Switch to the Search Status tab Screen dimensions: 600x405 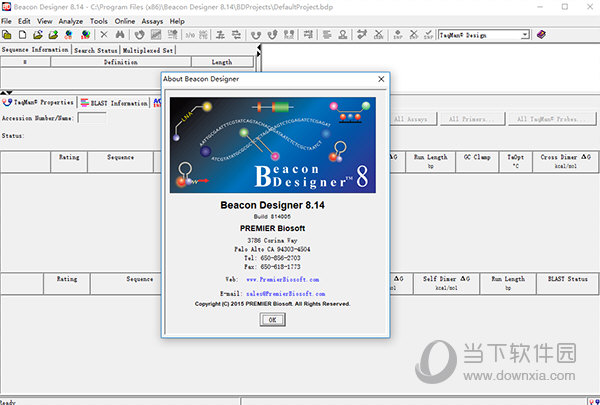click(x=96, y=49)
